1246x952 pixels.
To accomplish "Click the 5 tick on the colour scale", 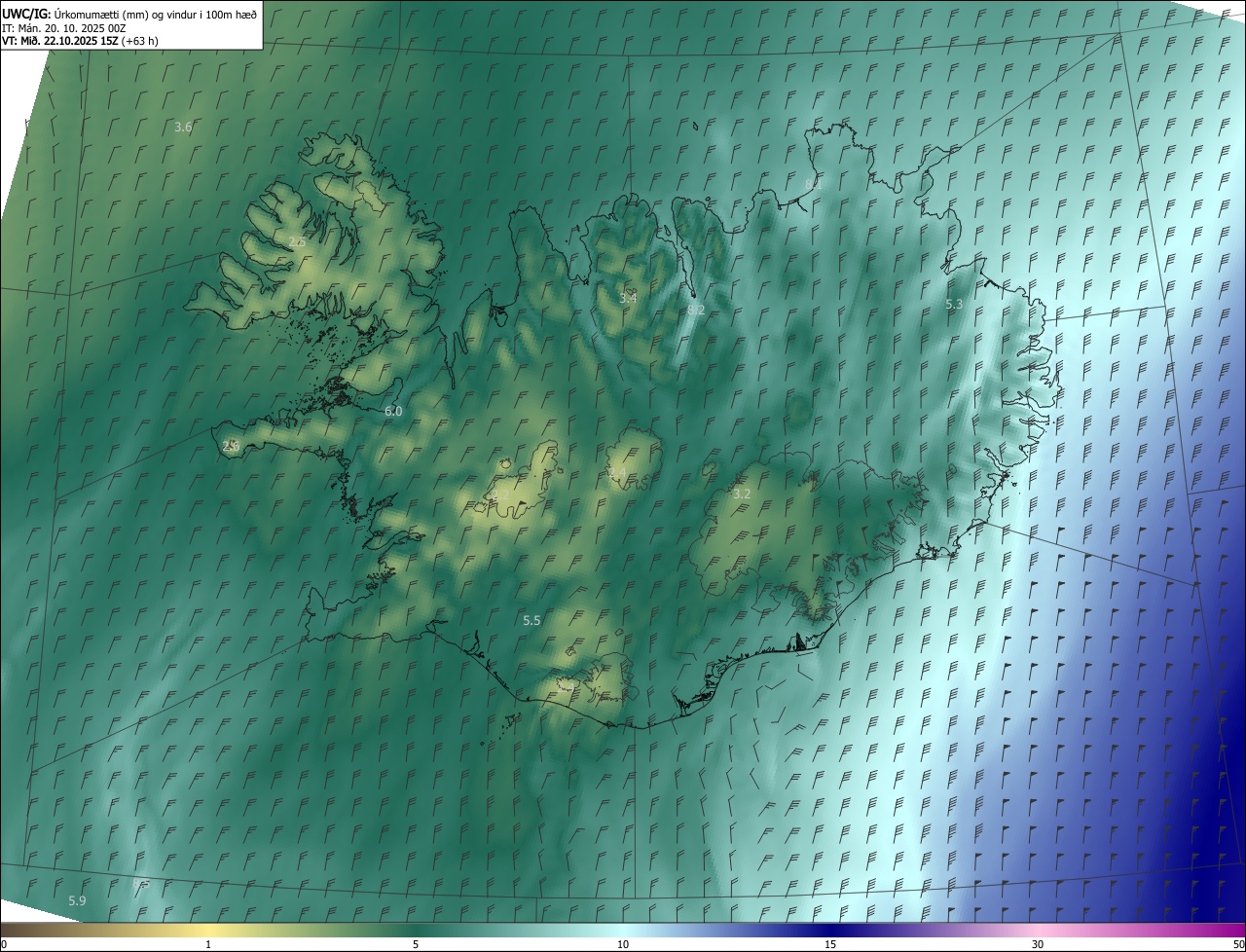I will click(x=416, y=944).
